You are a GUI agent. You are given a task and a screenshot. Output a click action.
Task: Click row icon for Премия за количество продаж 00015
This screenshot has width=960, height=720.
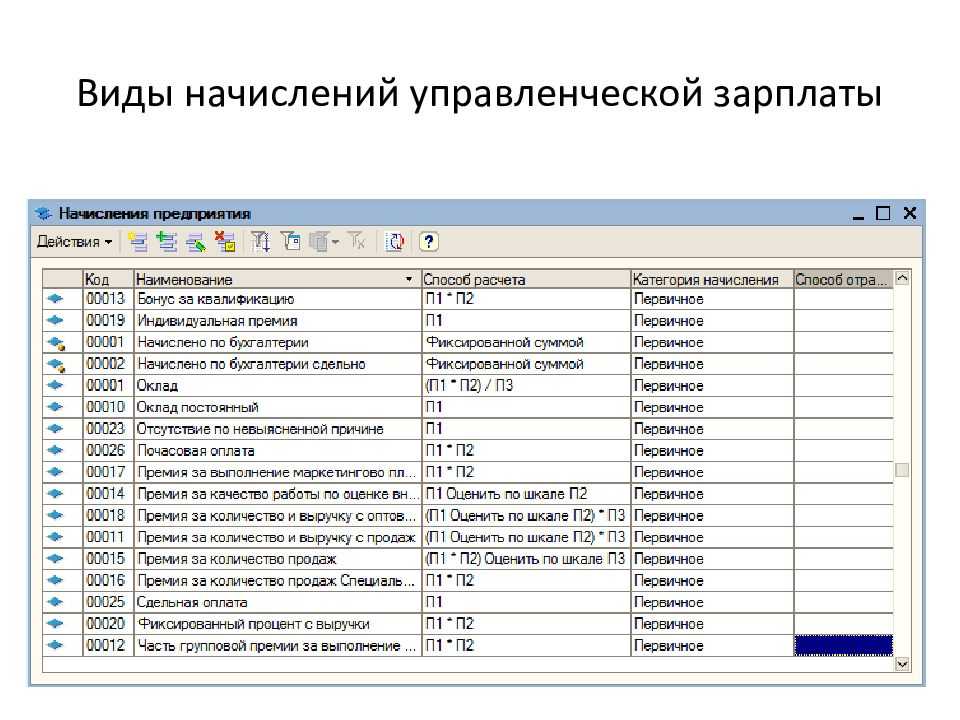pos(56,559)
